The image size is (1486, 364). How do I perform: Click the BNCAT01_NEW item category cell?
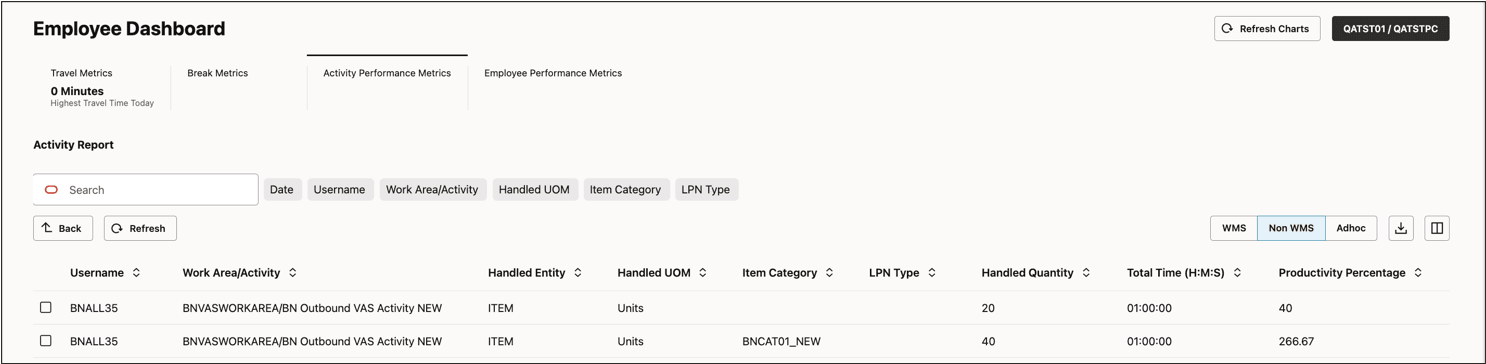781,341
